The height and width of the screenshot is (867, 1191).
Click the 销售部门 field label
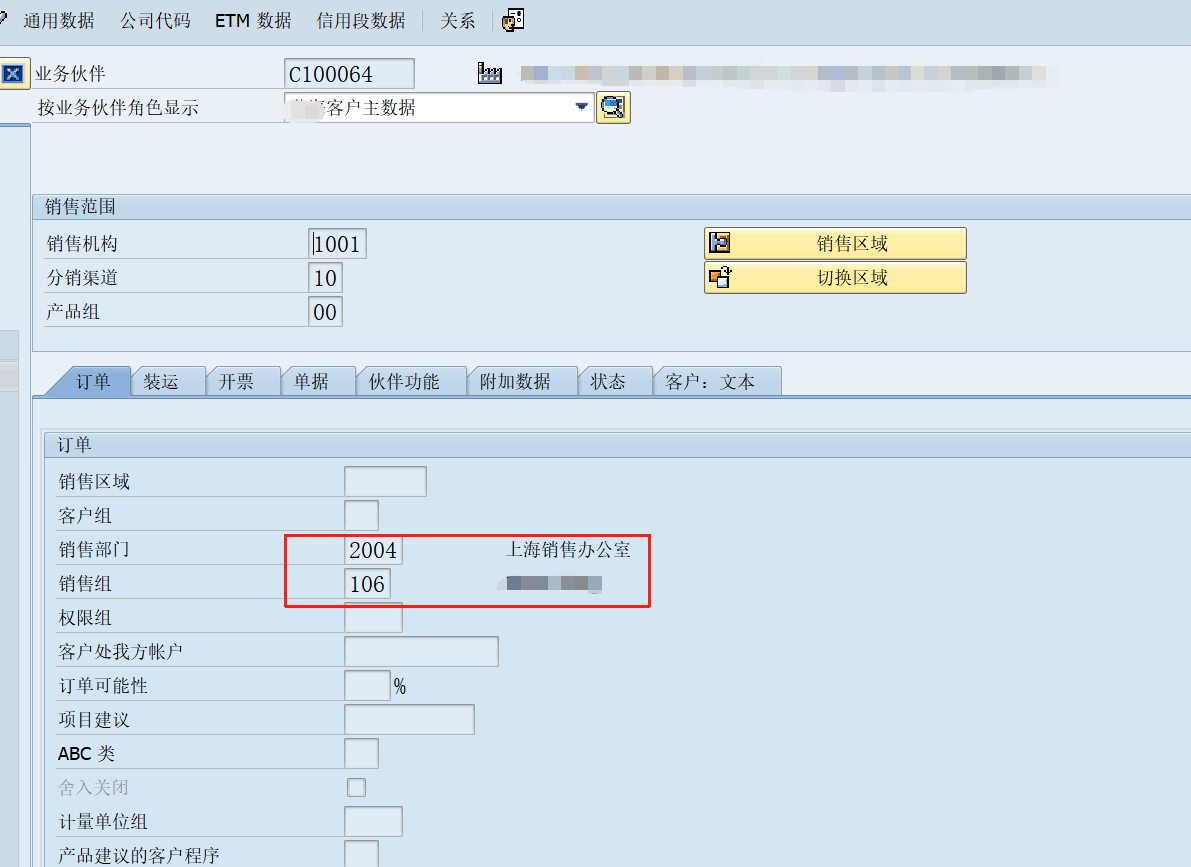pyautogui.click(x=94, y=549)
